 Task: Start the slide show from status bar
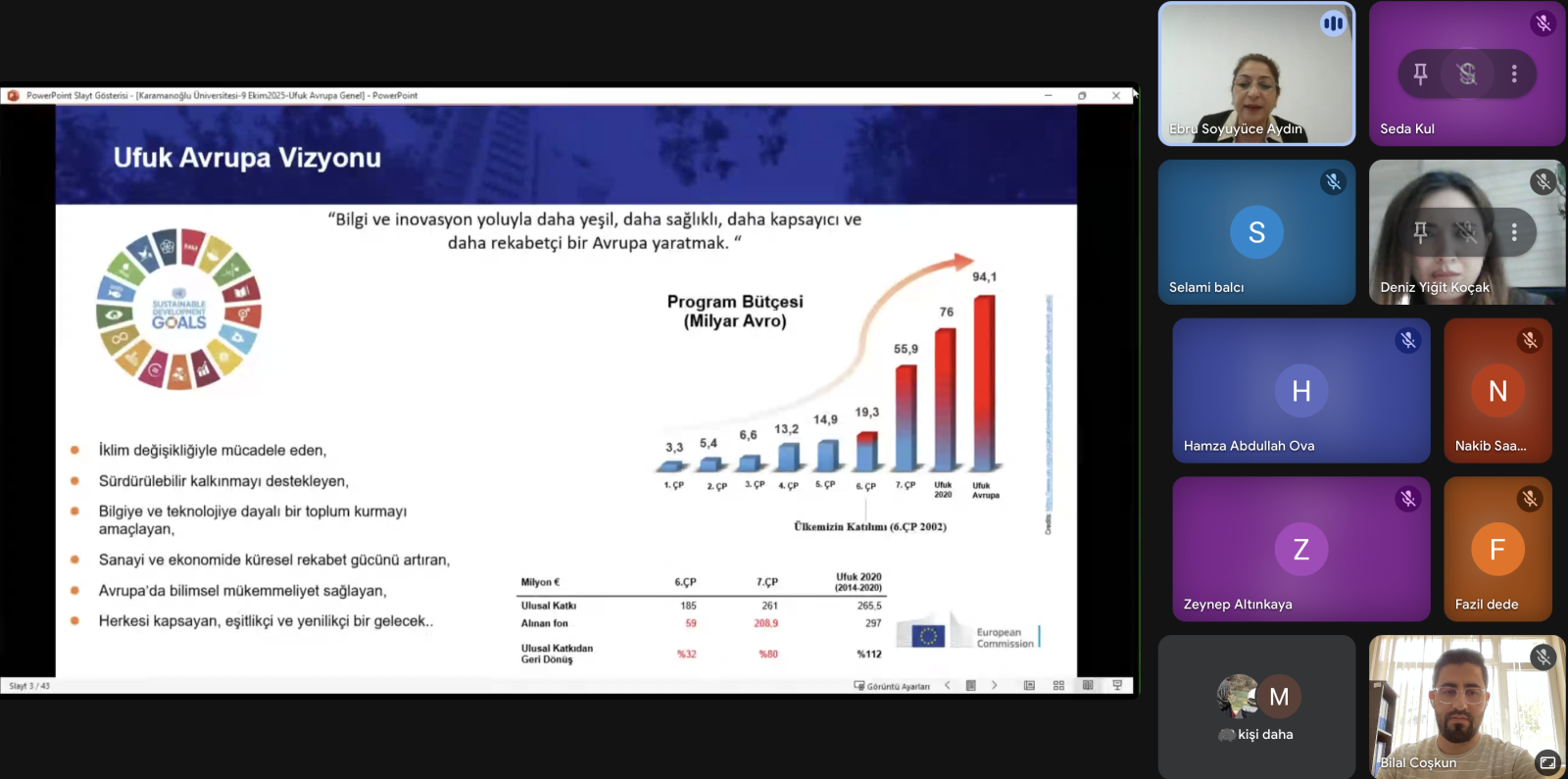1117,686
